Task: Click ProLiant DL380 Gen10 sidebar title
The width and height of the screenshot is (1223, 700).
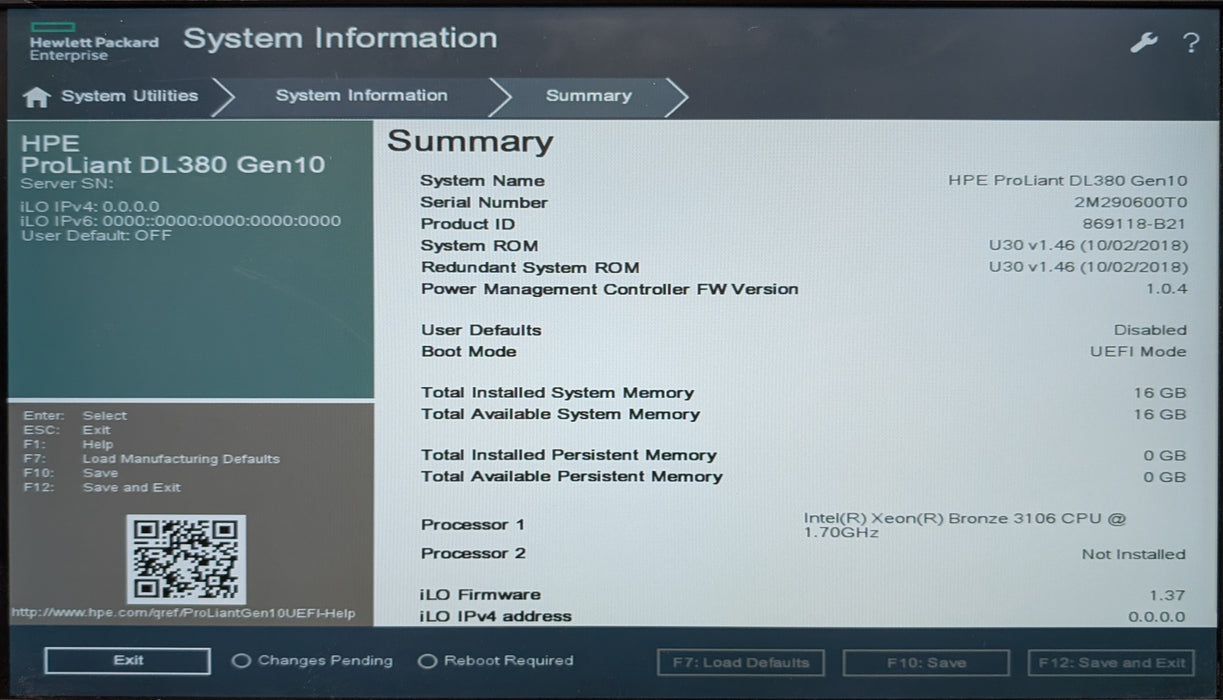Action: 173,166
